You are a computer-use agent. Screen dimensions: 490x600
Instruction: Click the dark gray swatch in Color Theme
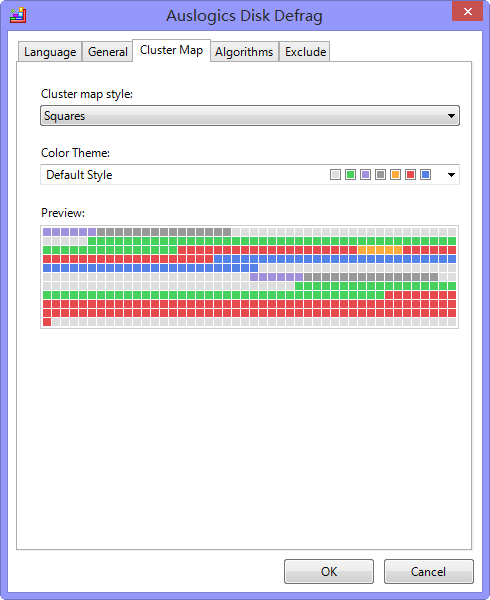[380, 175]
